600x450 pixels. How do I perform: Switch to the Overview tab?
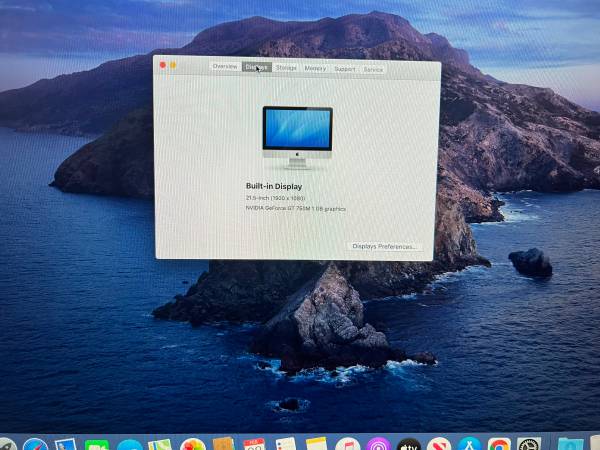point(225,67)
